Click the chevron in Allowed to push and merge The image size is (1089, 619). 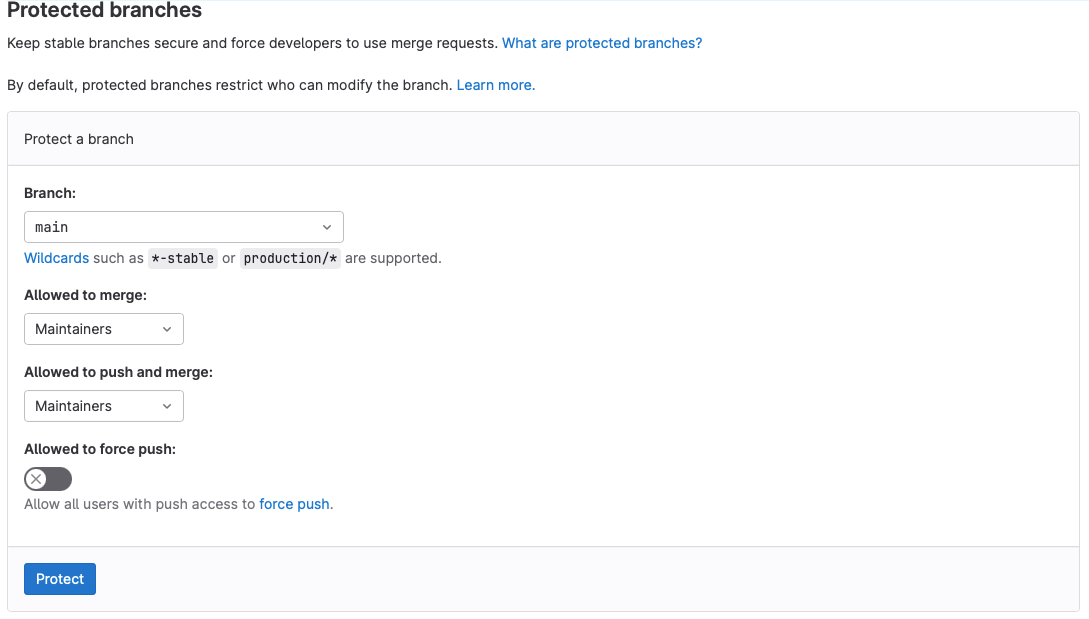point(166,406)
